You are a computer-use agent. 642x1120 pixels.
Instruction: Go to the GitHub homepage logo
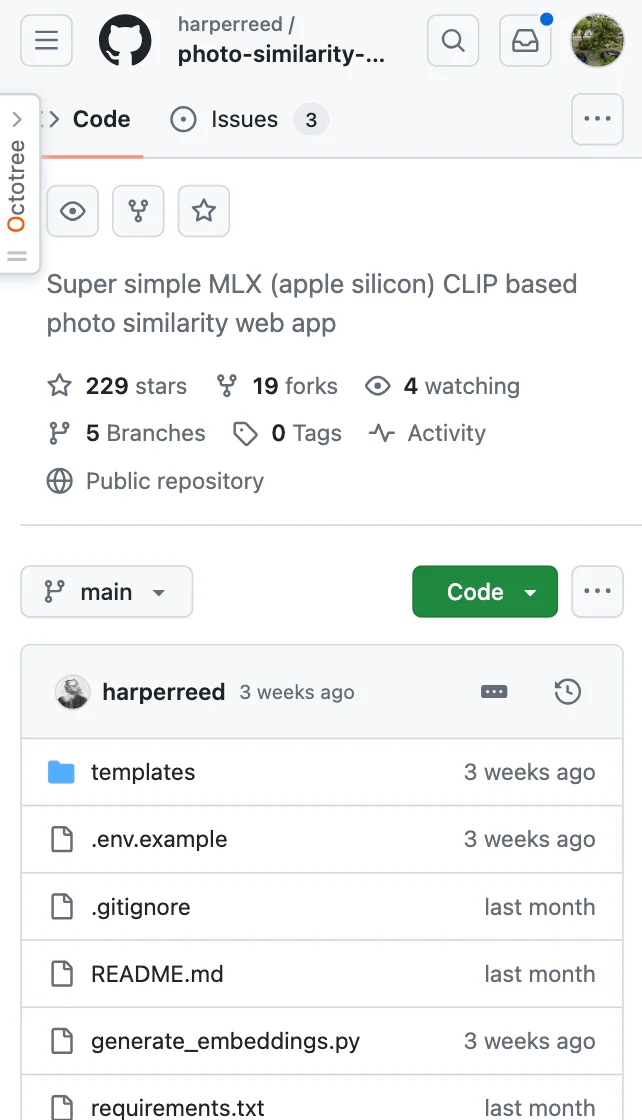pyautogui.click(x=125, y=40)
